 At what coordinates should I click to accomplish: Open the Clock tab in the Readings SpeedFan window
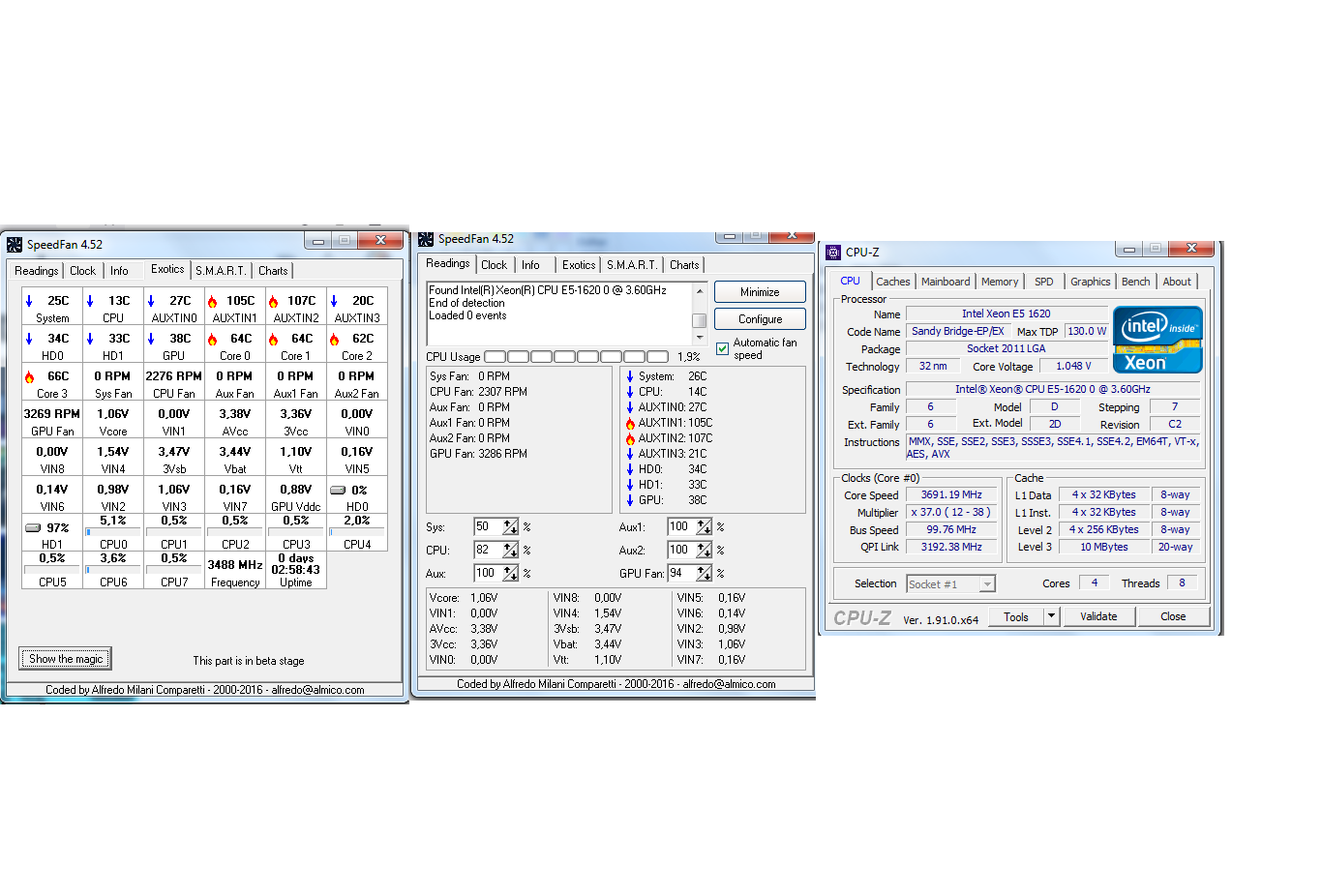[494, 264]
